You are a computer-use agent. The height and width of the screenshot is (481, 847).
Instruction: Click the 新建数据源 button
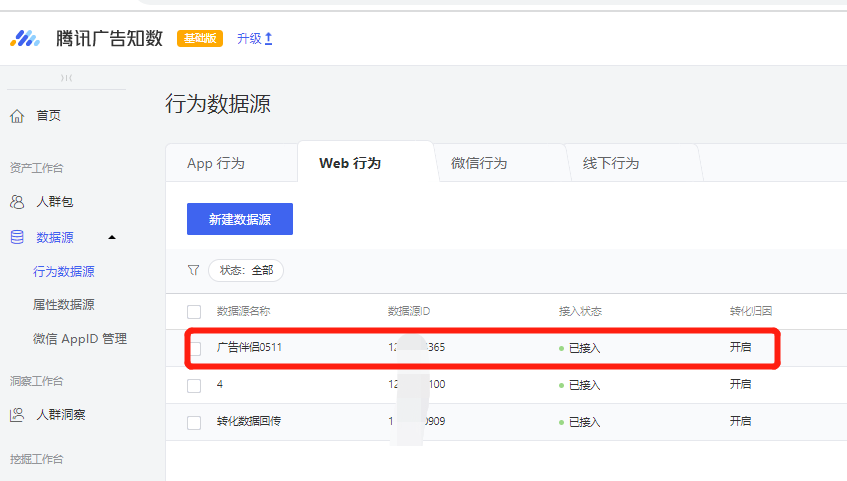tap(240, 219)
